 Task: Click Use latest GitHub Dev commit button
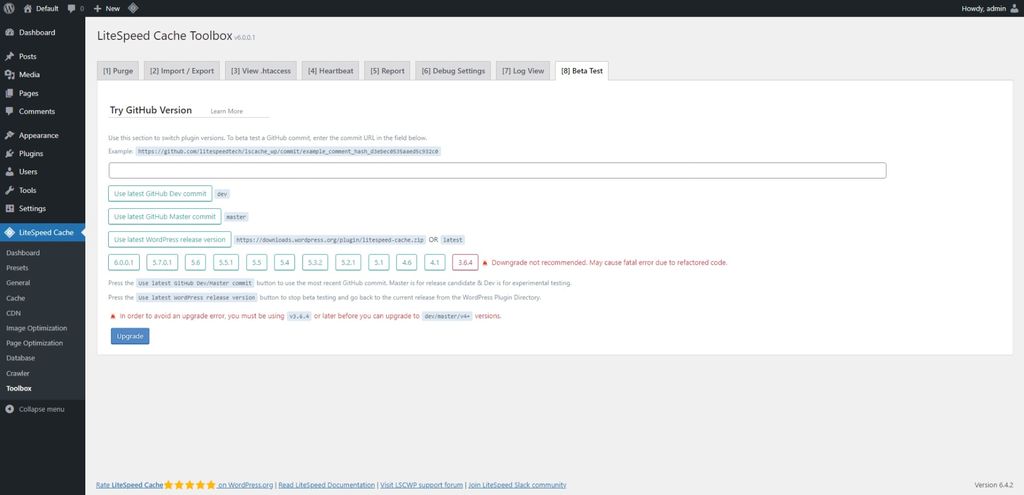pyautogui.click(x=160, y=194)
